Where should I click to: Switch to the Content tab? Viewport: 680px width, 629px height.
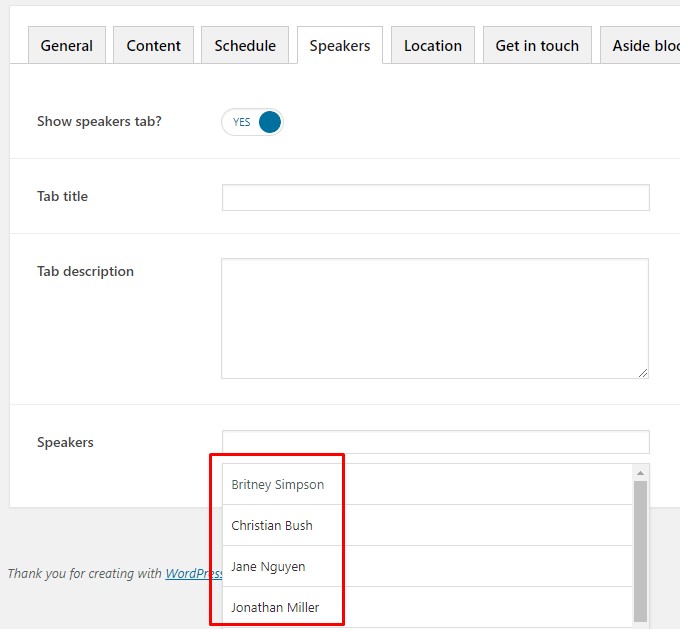click(153, 46)
